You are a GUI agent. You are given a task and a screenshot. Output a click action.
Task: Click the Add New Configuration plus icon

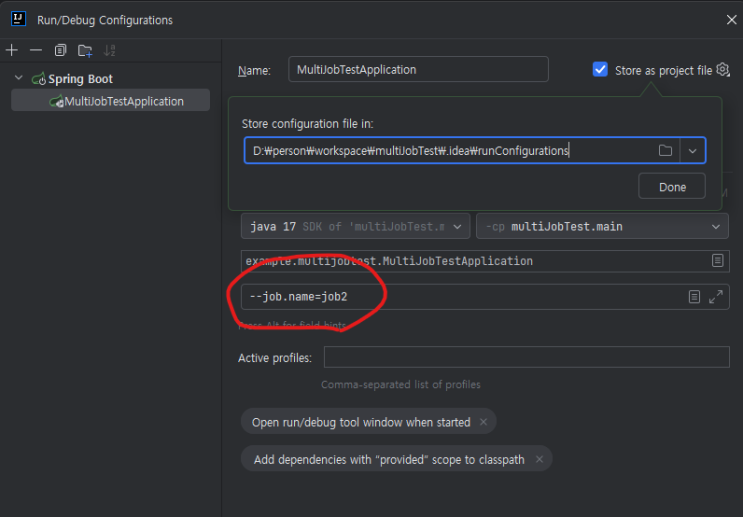click(12, 50)
